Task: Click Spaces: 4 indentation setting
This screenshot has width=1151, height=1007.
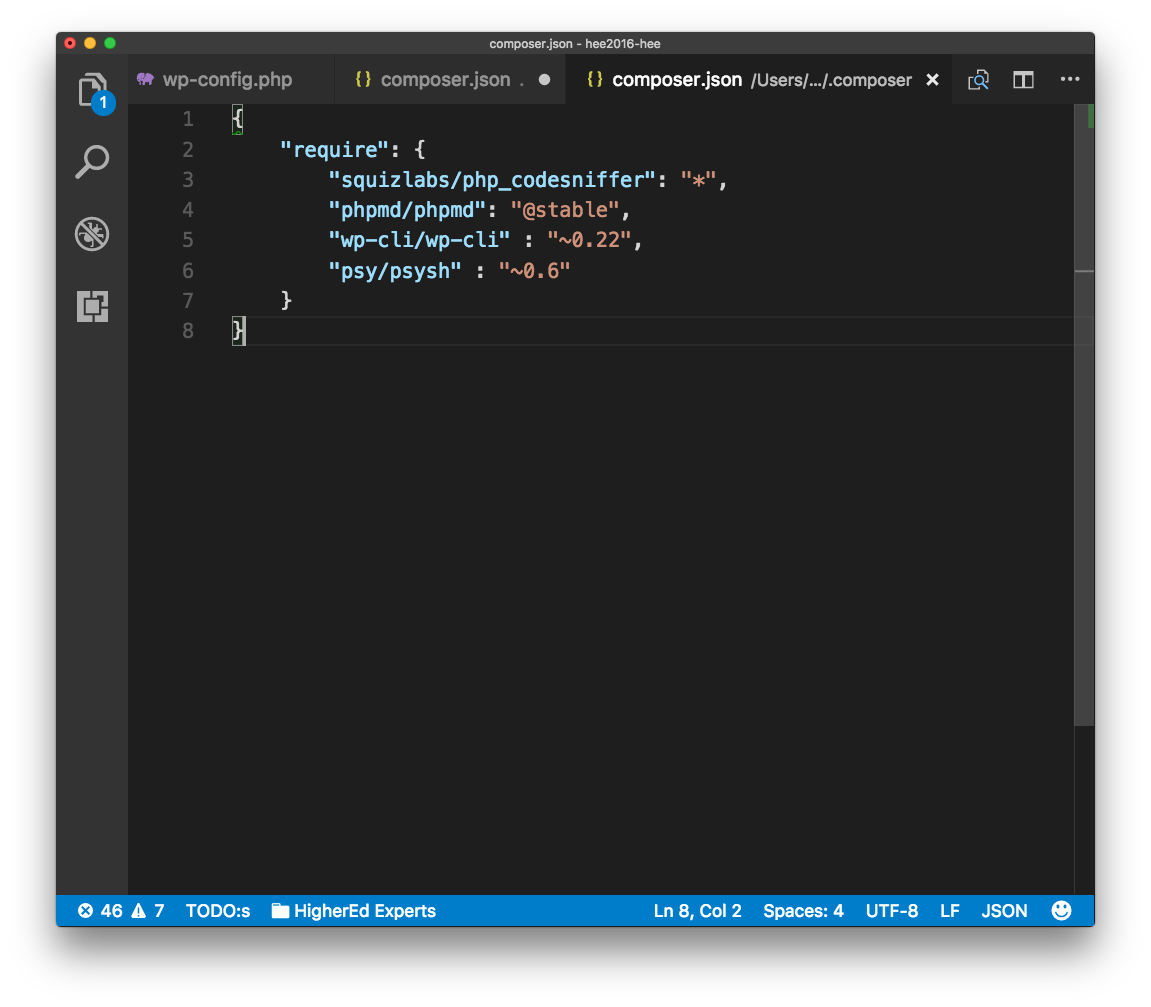Action: point(803,911)
